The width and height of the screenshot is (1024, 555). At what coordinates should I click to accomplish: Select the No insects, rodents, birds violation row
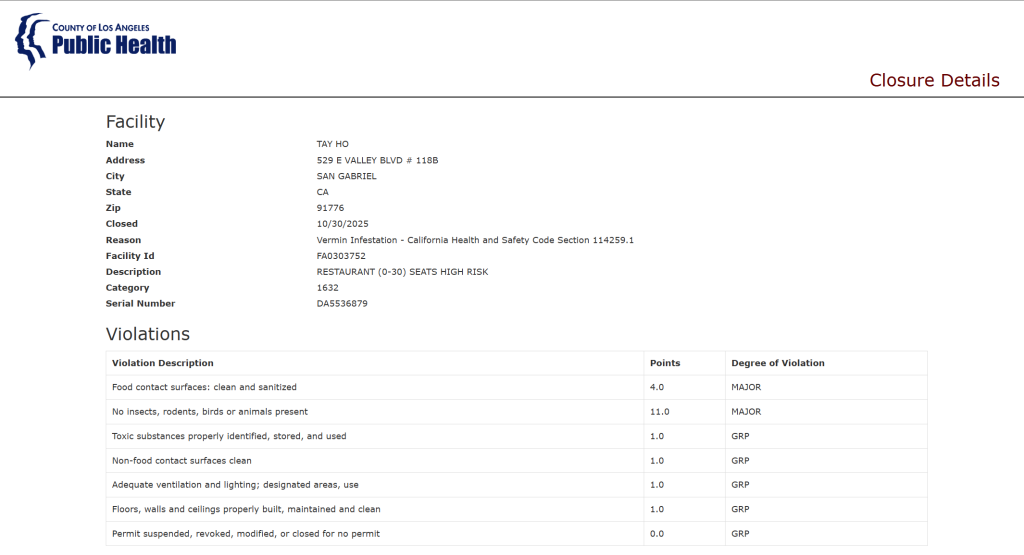point(209,411)
